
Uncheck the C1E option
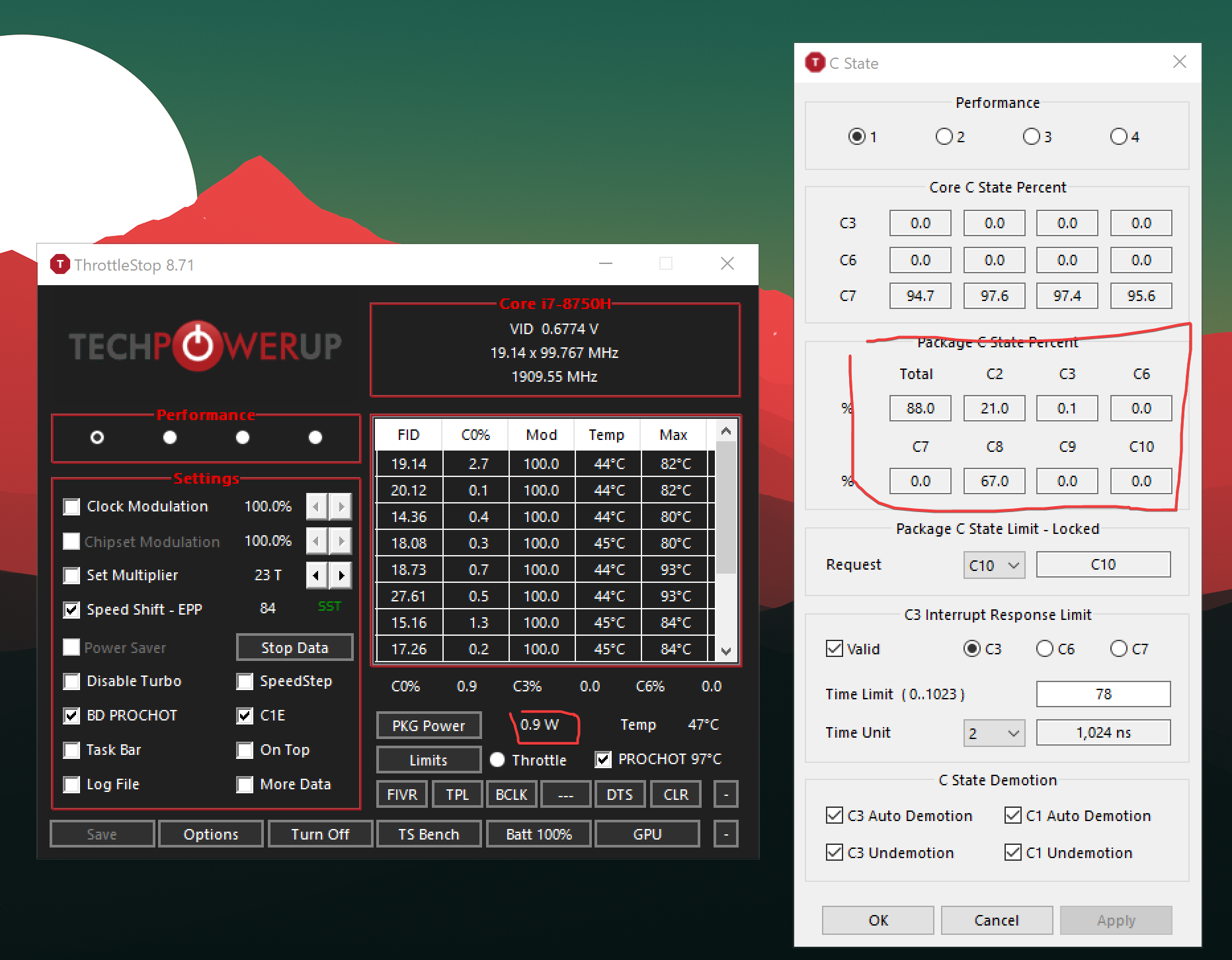point(245,716)
